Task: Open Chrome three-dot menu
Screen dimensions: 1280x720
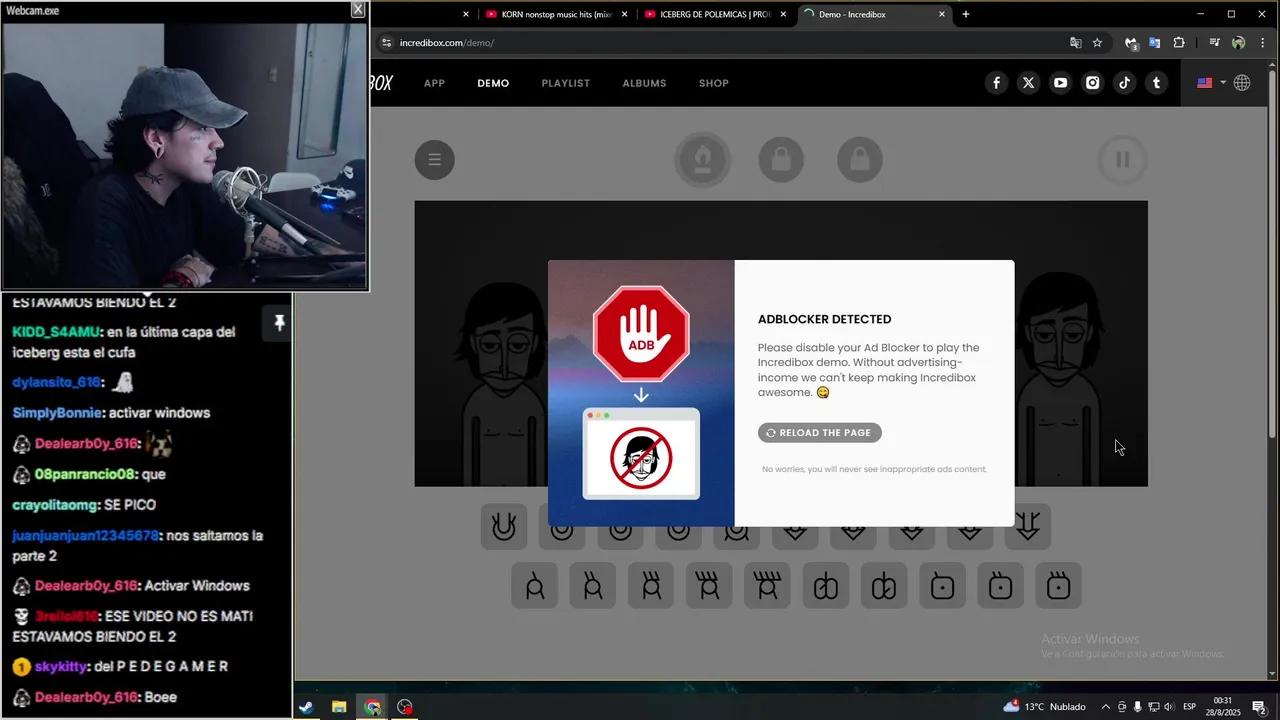Action: point(1261,43)
